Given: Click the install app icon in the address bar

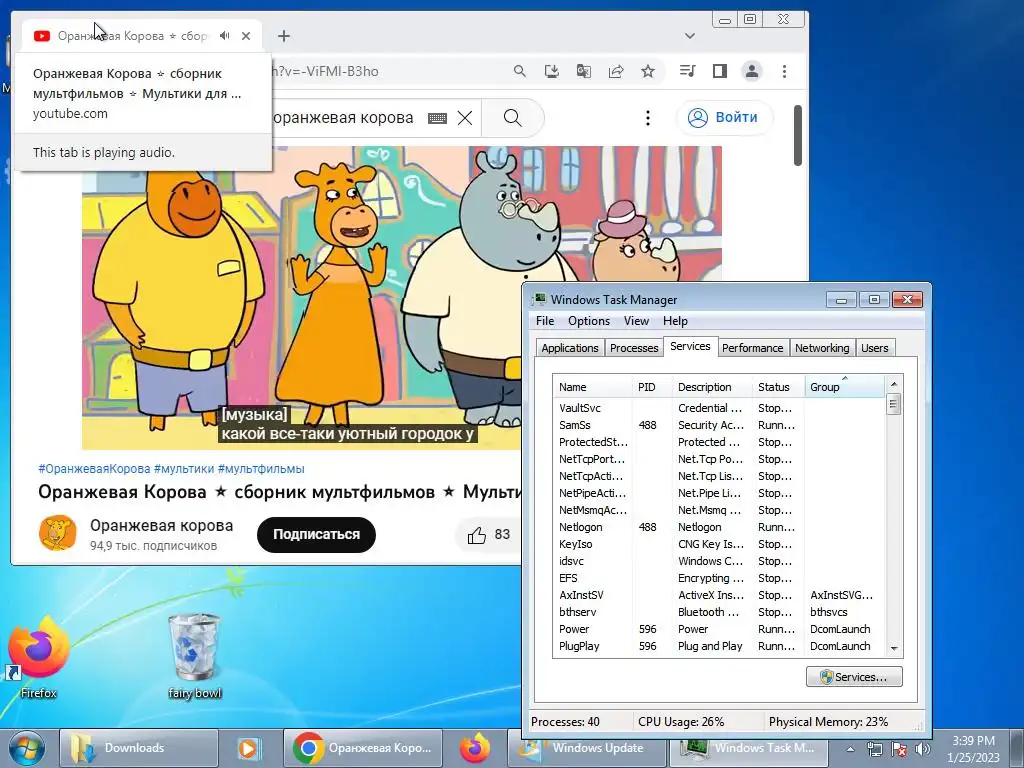Looking at the screenshot, I should (551, 71).
